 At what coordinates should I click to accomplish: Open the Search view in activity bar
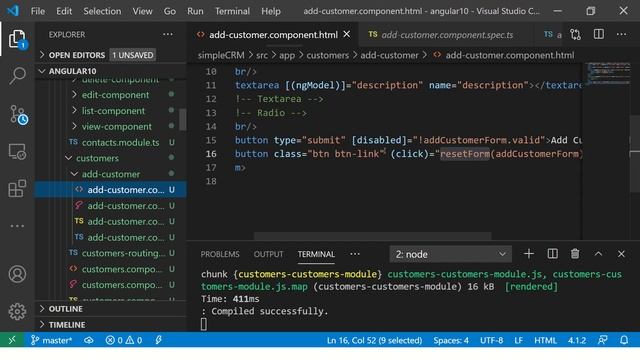click(17, 76)
